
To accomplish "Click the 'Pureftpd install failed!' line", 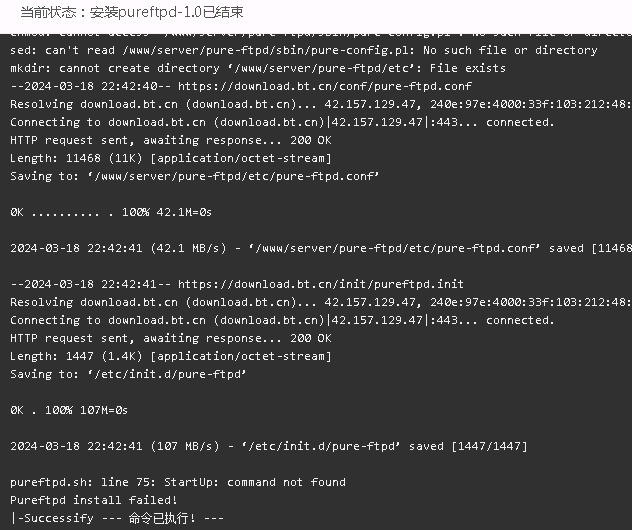I will (x=94, y=500).
